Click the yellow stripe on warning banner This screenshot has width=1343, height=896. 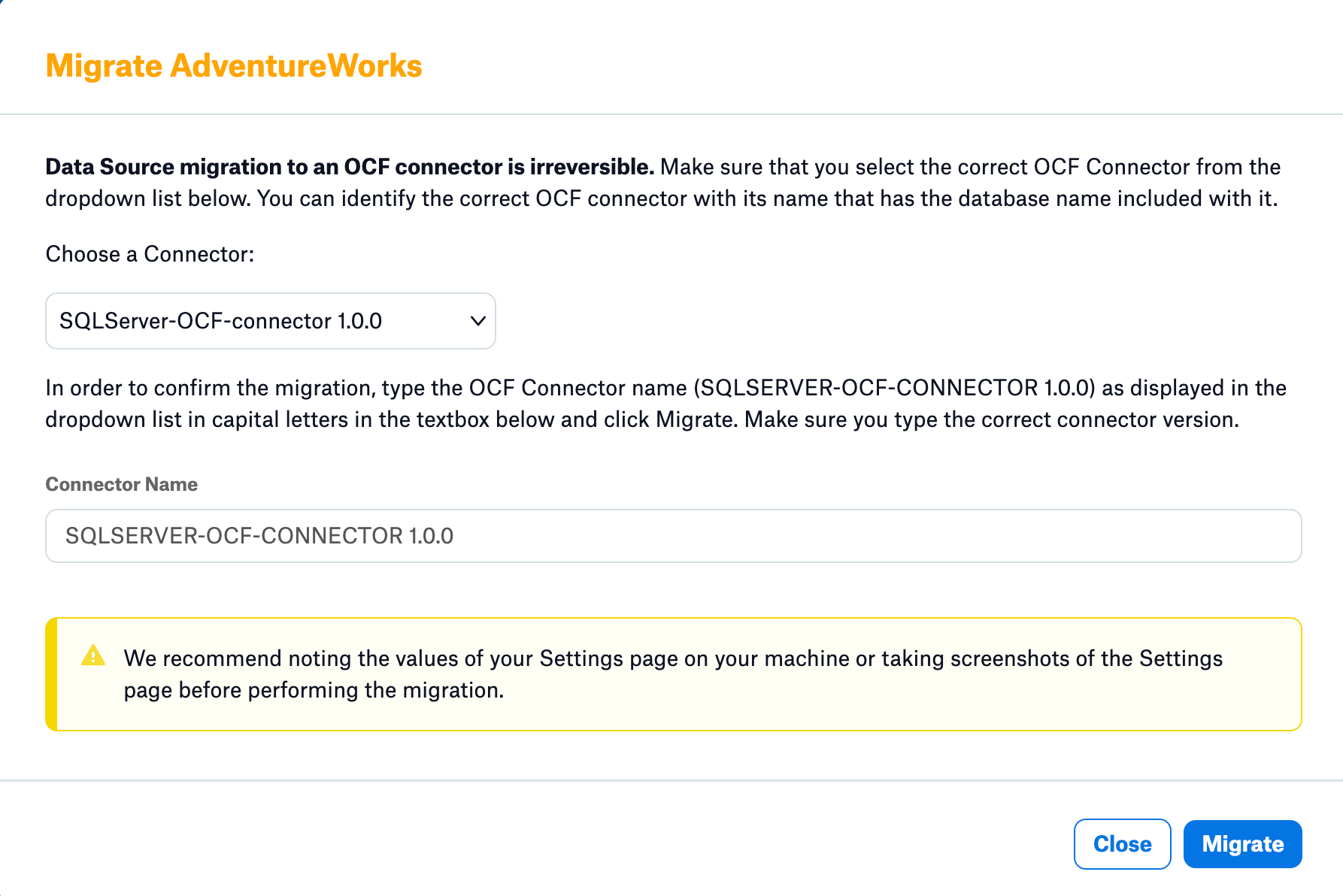[51, 674]
